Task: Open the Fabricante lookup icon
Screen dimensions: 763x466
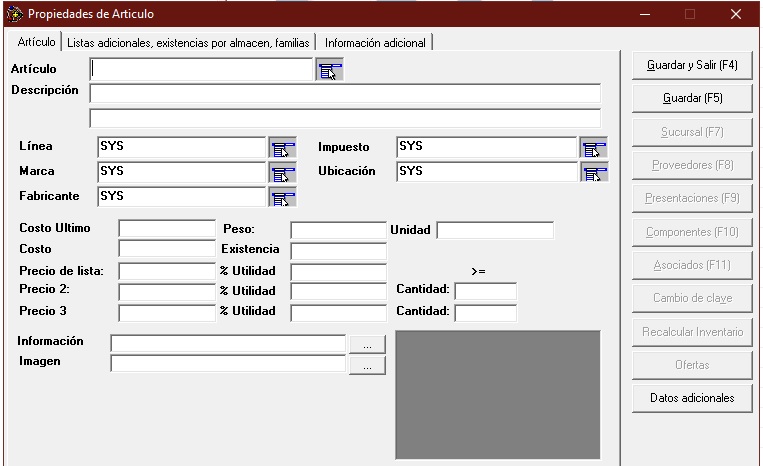Action: [282, 197]
